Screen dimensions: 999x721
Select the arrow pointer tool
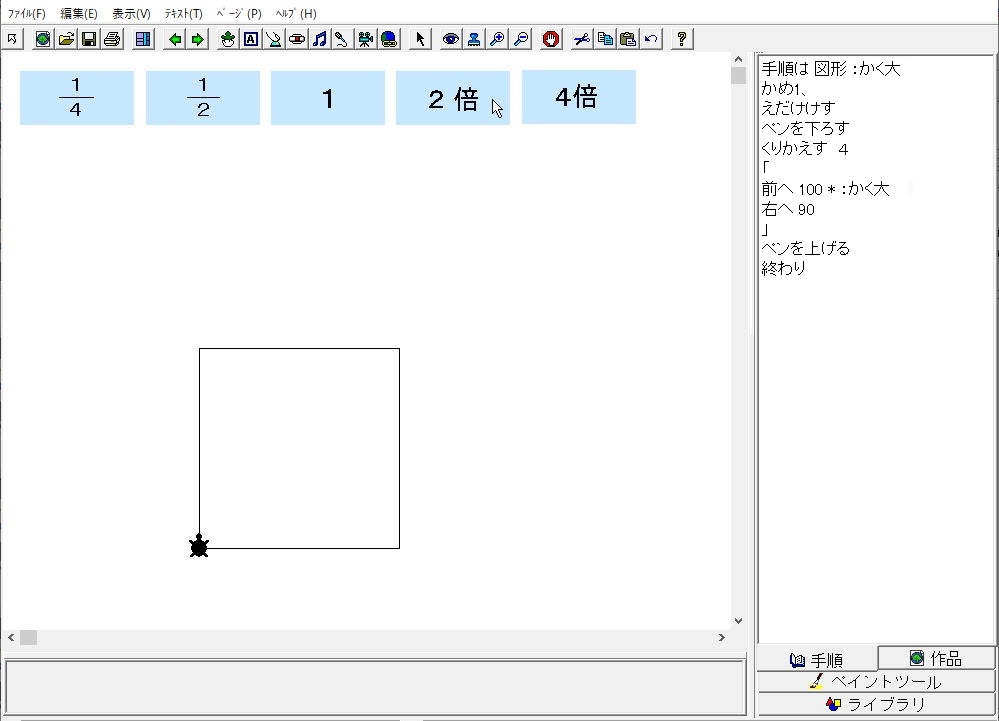(420, 39)
